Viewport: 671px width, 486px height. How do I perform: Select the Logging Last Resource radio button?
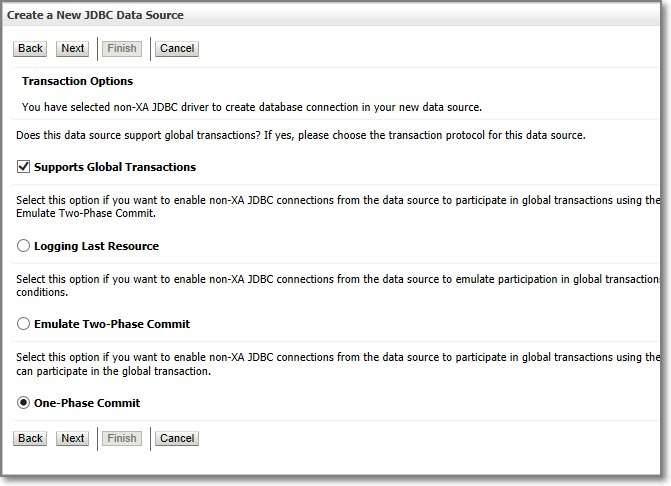click(x=24, y=246)
